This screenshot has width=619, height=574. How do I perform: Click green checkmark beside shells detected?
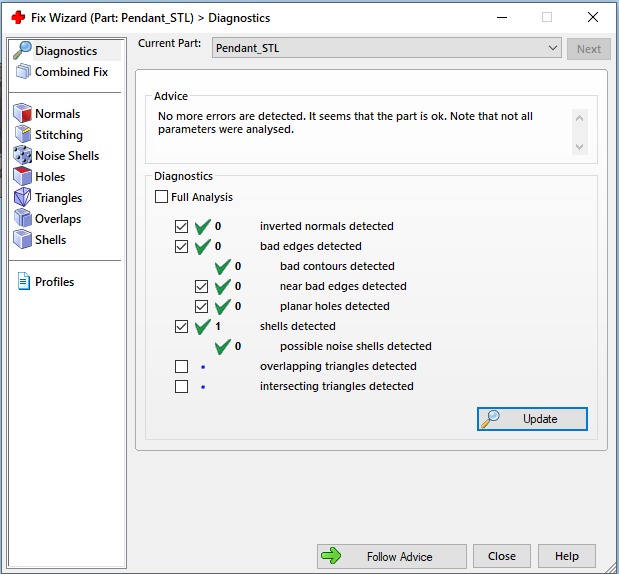[x=203, y=326]
